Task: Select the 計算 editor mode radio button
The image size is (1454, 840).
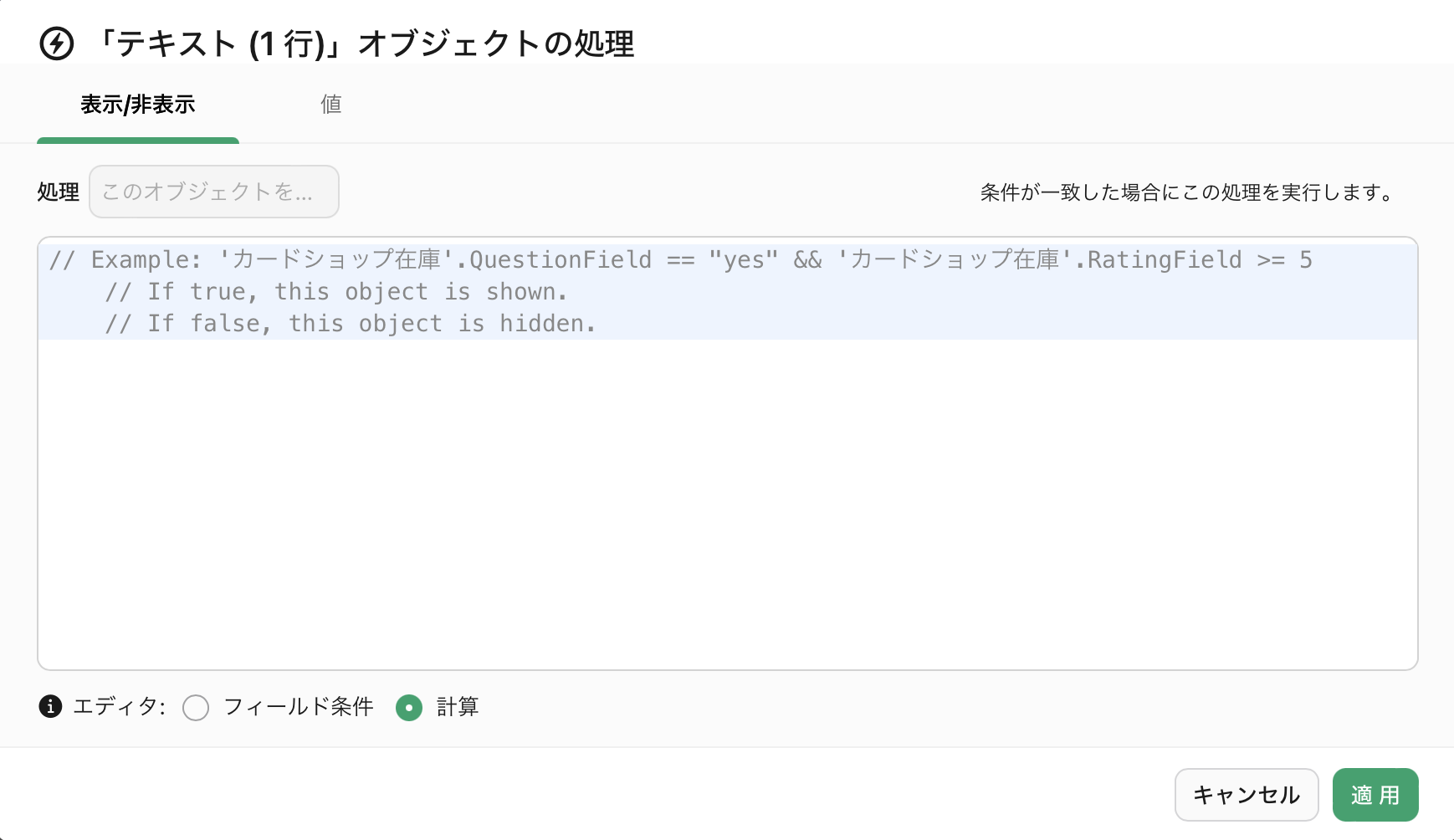Action: pyautogui.click(x=409, y=708)
